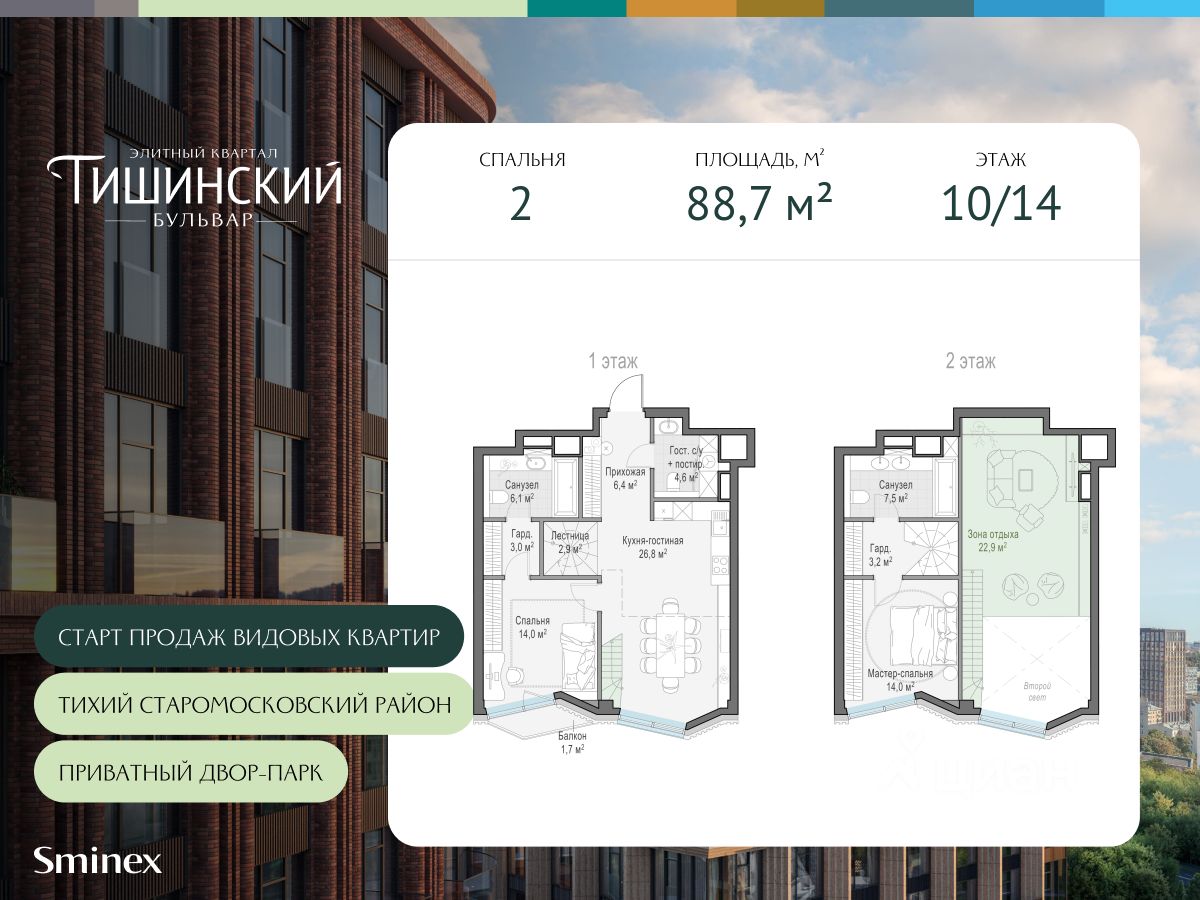The width and height of the screenshot is (1200, 900).
Task: Select the 'Приватный двор-парк' badge
Action: 189,772
